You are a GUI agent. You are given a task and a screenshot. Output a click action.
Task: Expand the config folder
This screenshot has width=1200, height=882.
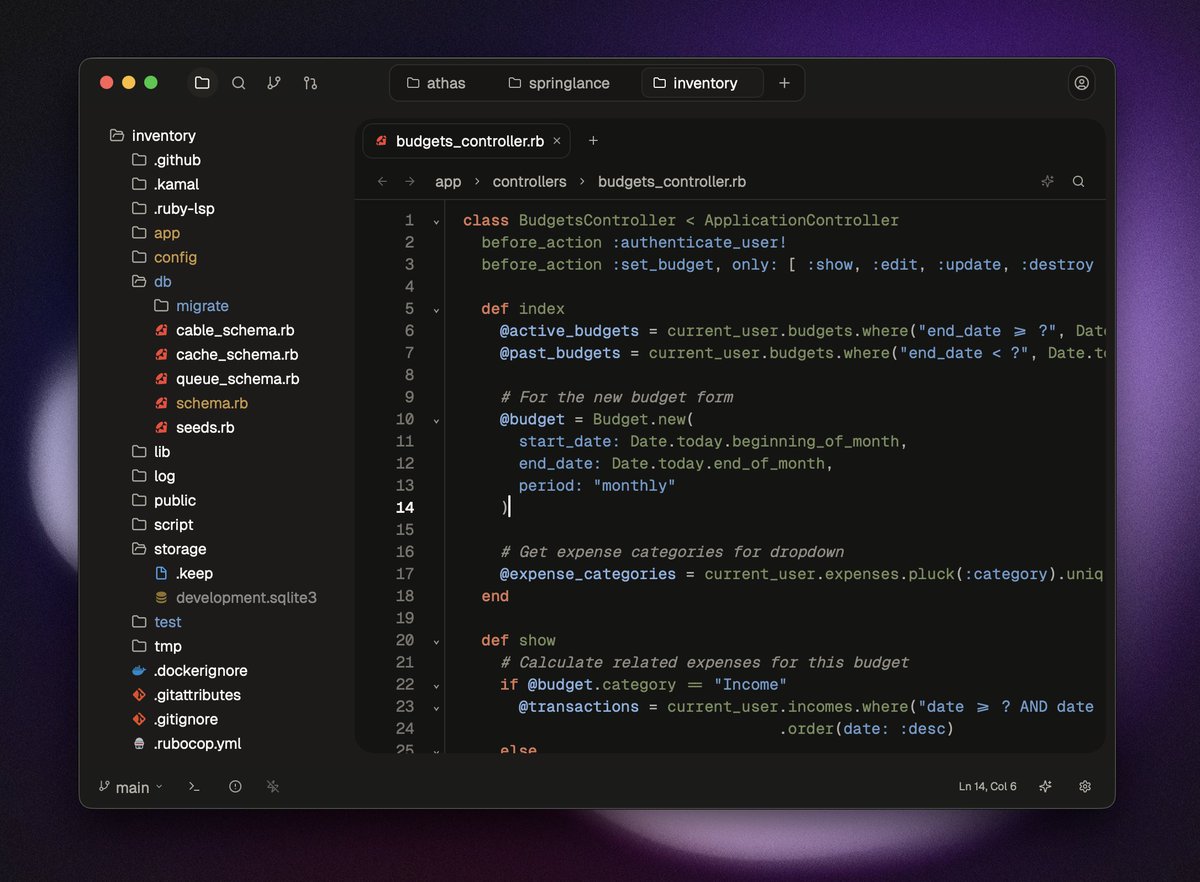click(x=164, y=257)
